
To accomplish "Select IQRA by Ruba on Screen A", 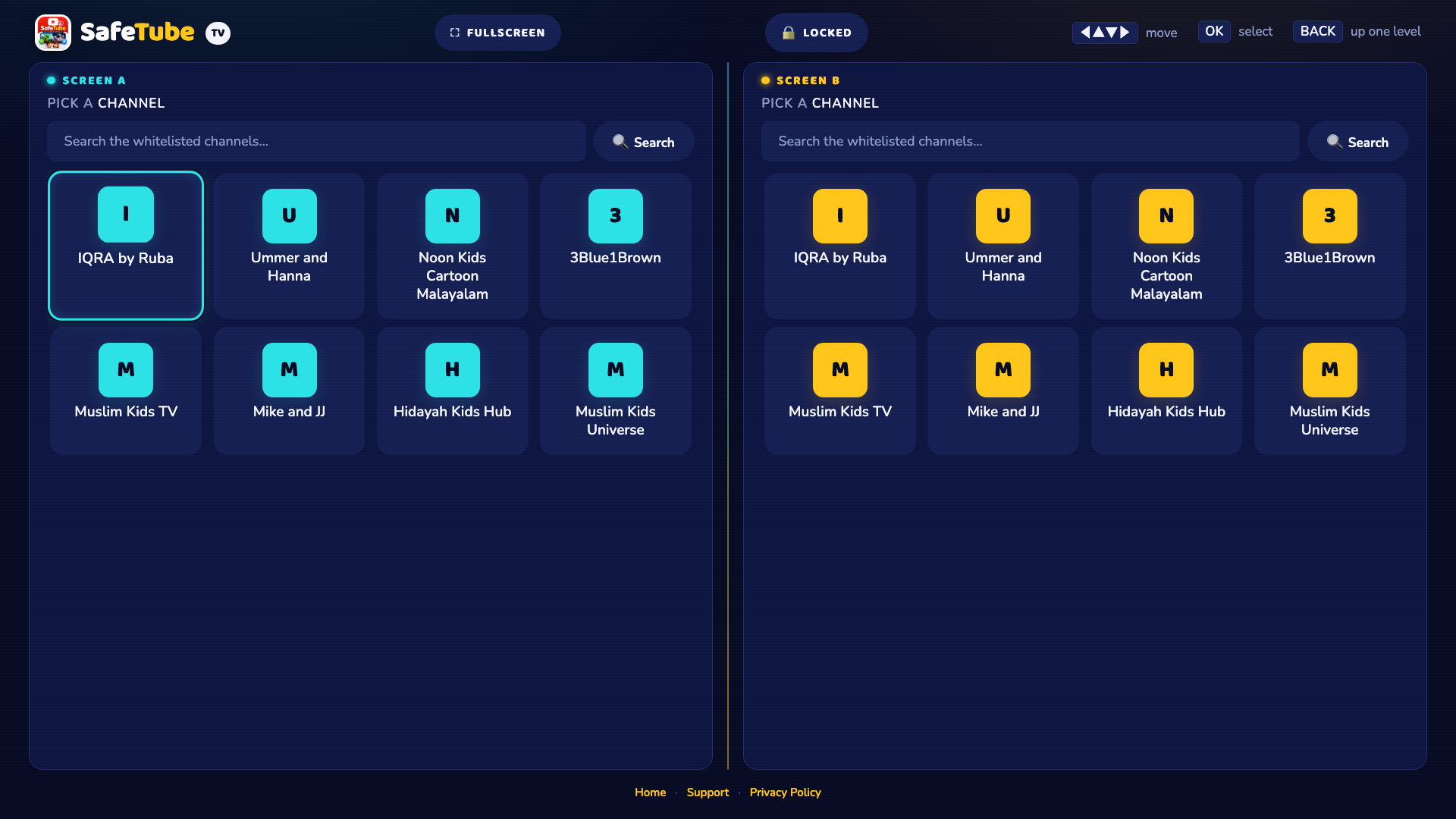I will tap(126, 246).
